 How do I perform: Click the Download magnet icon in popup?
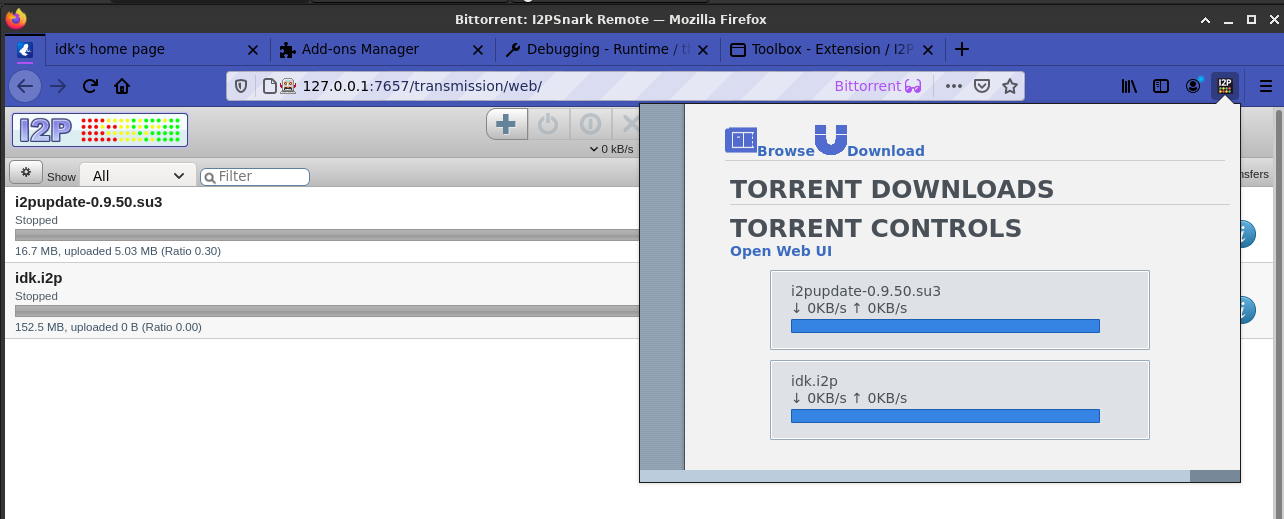pyautogui.click(x=831, y=139)
